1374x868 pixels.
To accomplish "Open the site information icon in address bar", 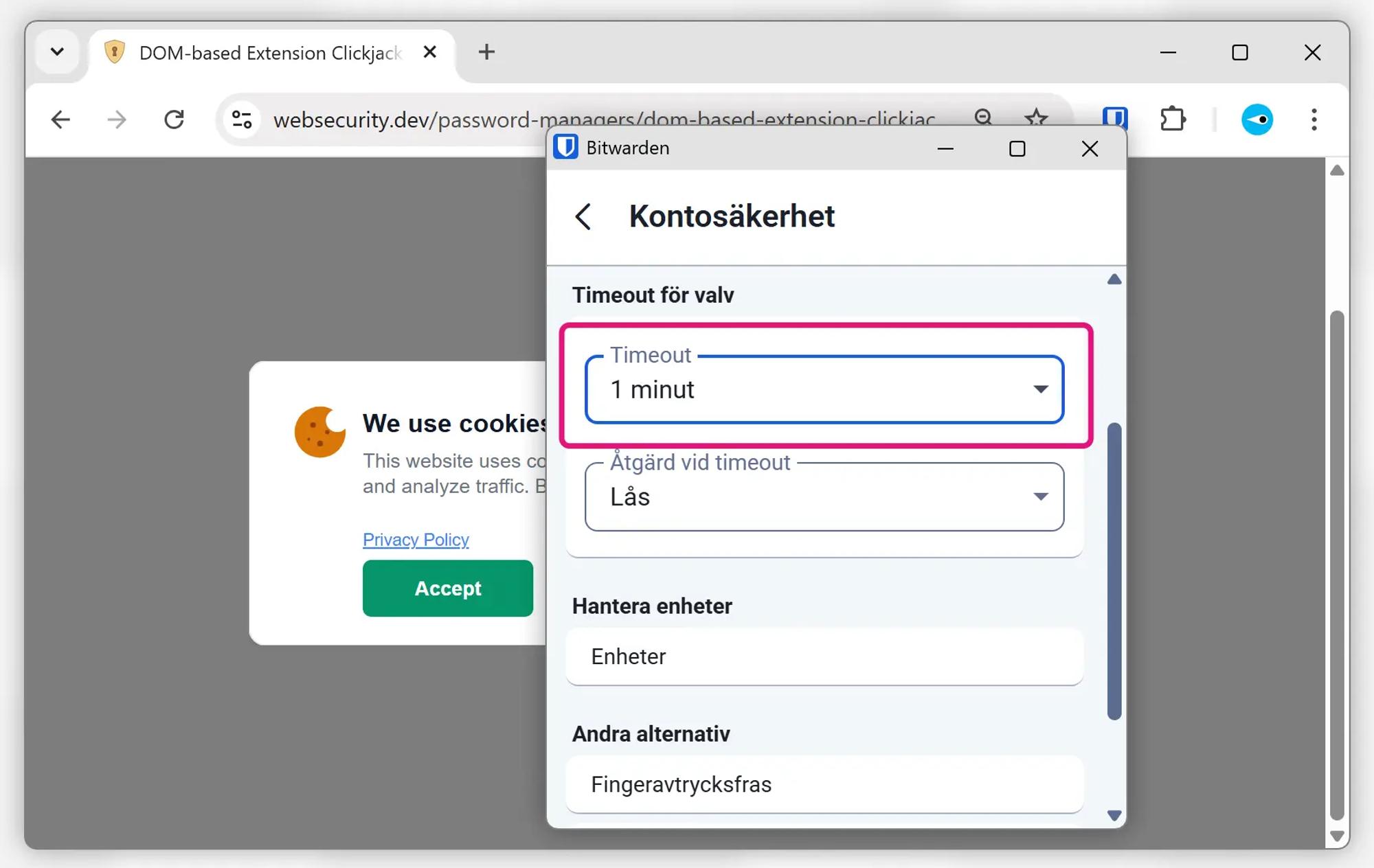I will point(242,119).
